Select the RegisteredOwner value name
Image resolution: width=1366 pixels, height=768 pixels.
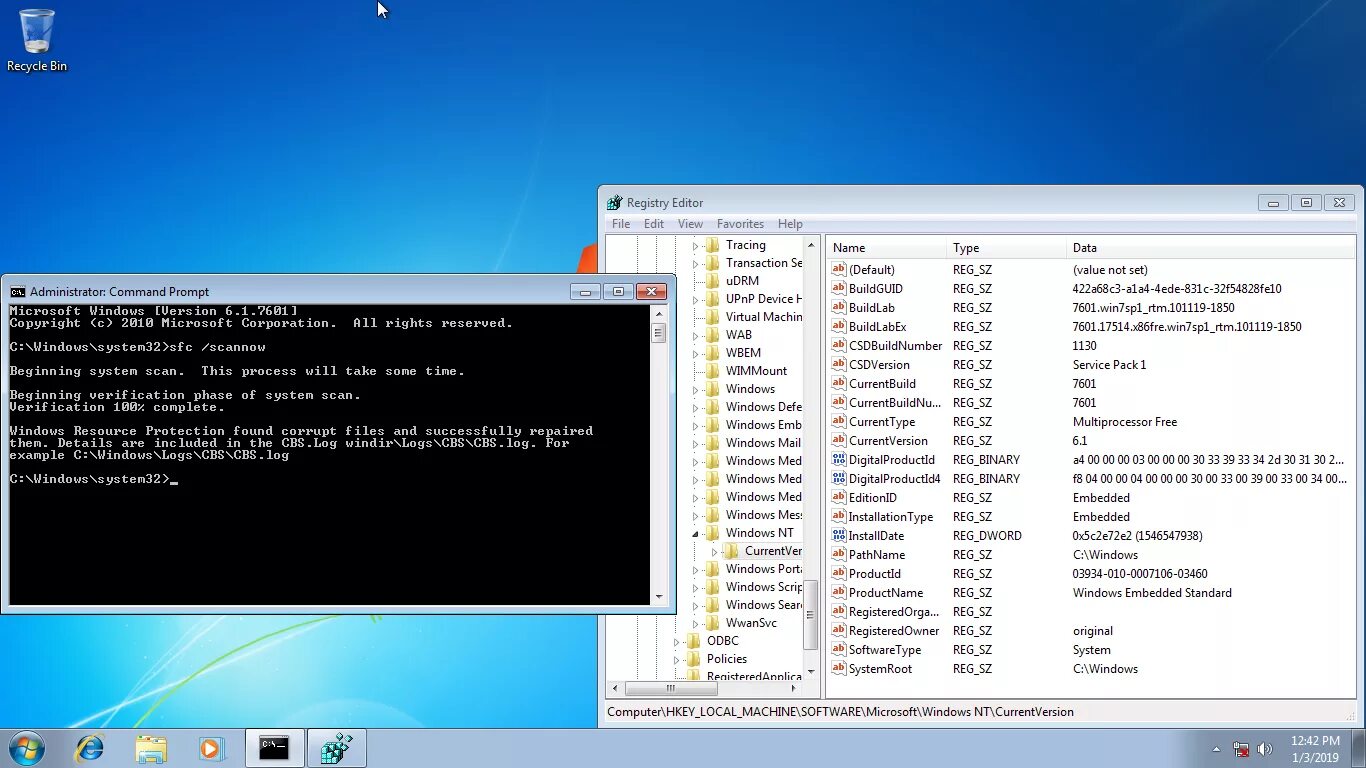click(x=894, y=631)
